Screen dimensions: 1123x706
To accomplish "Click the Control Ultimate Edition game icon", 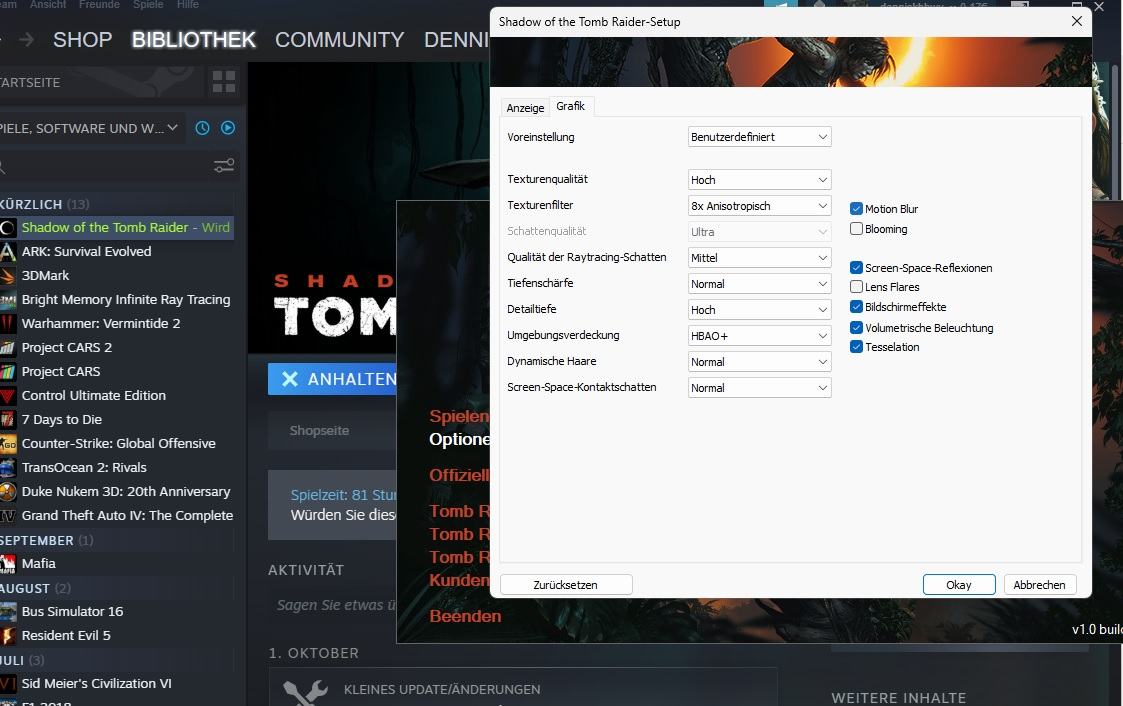I will pyautogui.click(x=8, y=396).
